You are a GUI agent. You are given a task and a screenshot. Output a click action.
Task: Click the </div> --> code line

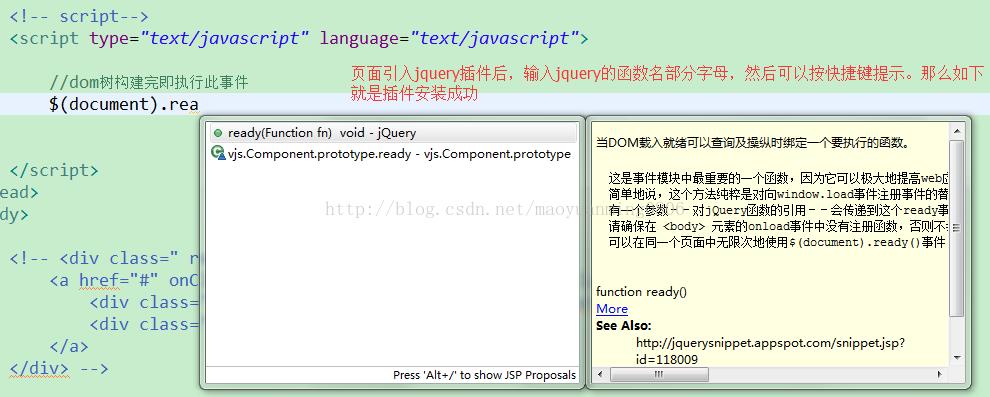click(x=59, y=368)
